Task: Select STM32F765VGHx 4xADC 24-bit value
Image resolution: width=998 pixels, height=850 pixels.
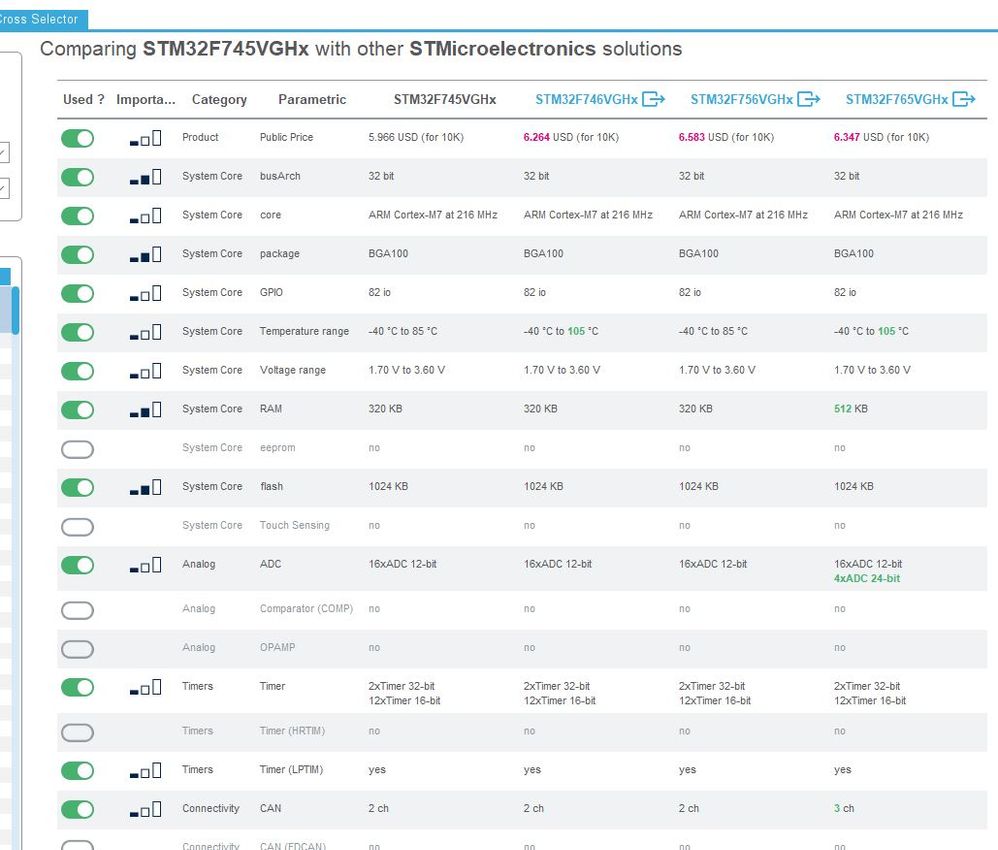Action: (867, 579)
